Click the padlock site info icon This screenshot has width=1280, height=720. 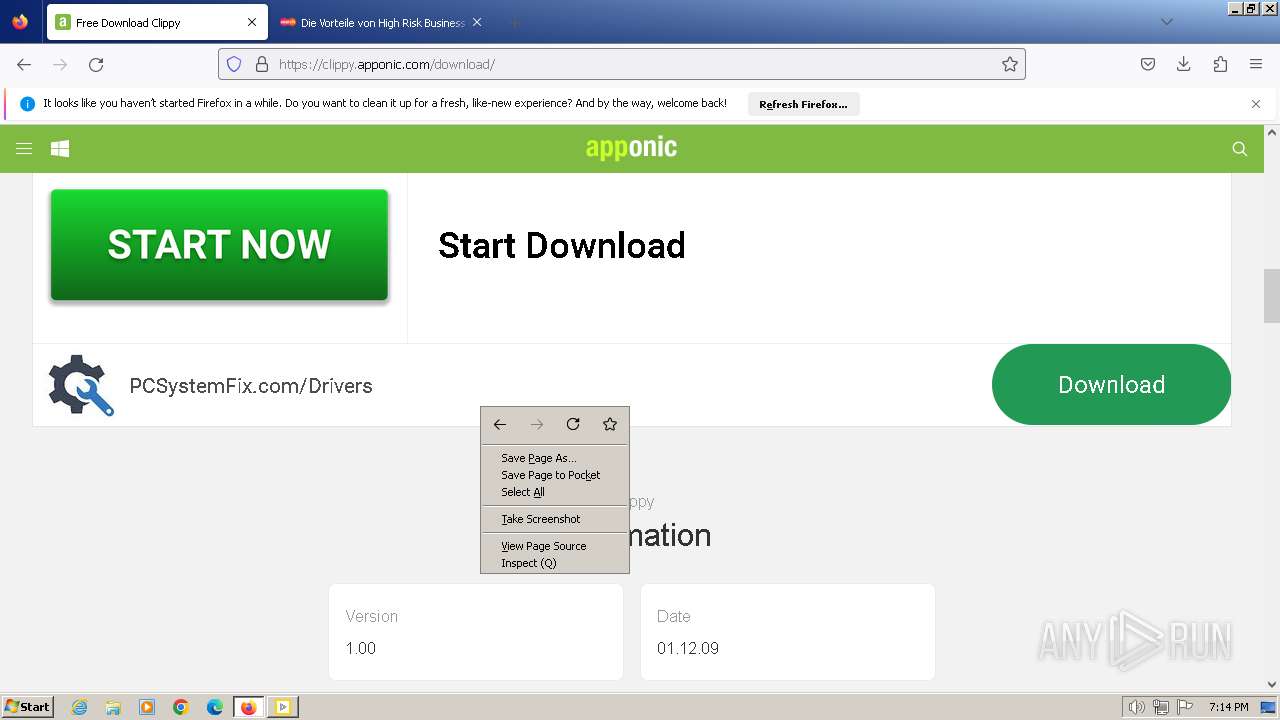262,64
